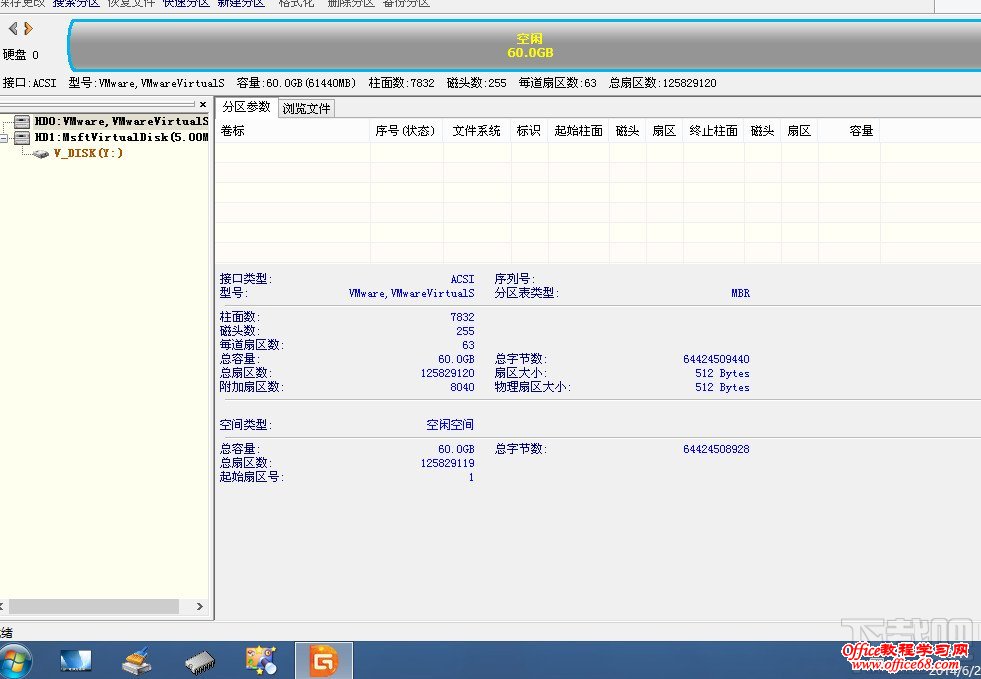Click the 快速分区 toolbar button

pos(186,4)
